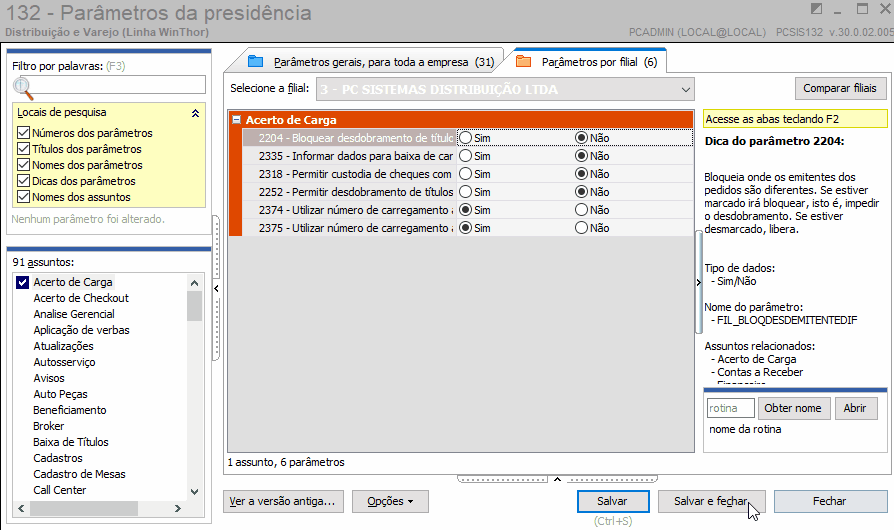Click the rotina input field
The width and height of the screenshot is (894, 530).
pyautogui.click(x=730, y=408)
